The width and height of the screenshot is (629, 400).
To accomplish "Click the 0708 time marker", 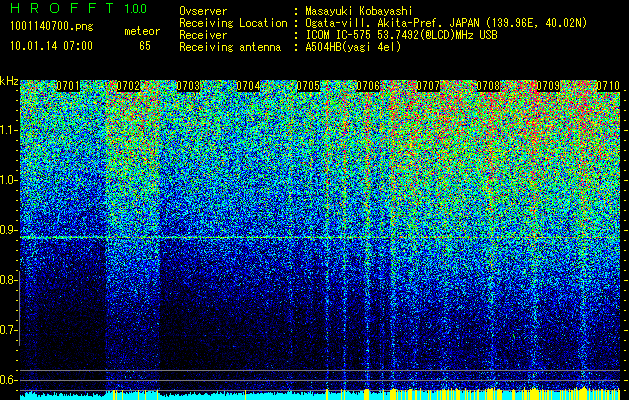I will tap(488, 86).
